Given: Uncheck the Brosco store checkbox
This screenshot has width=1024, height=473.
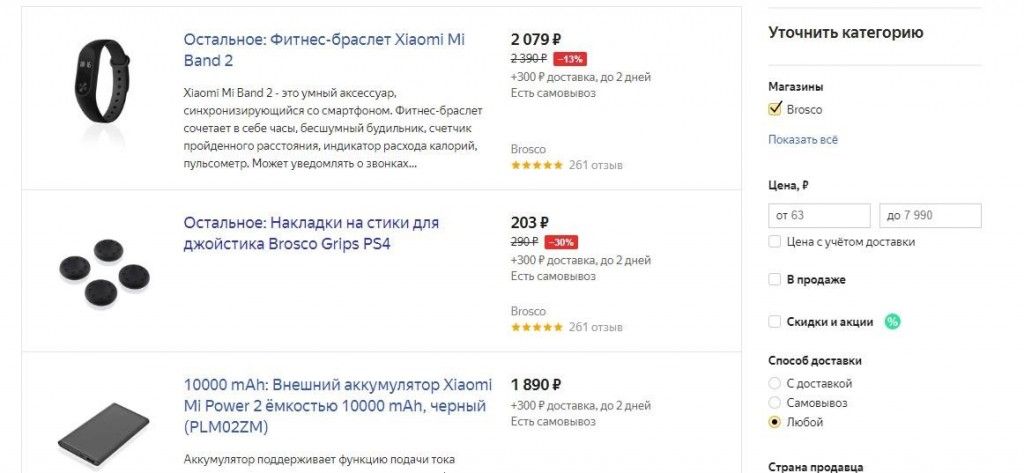Looking at the screenshot, I should click(x=775, y=109).
